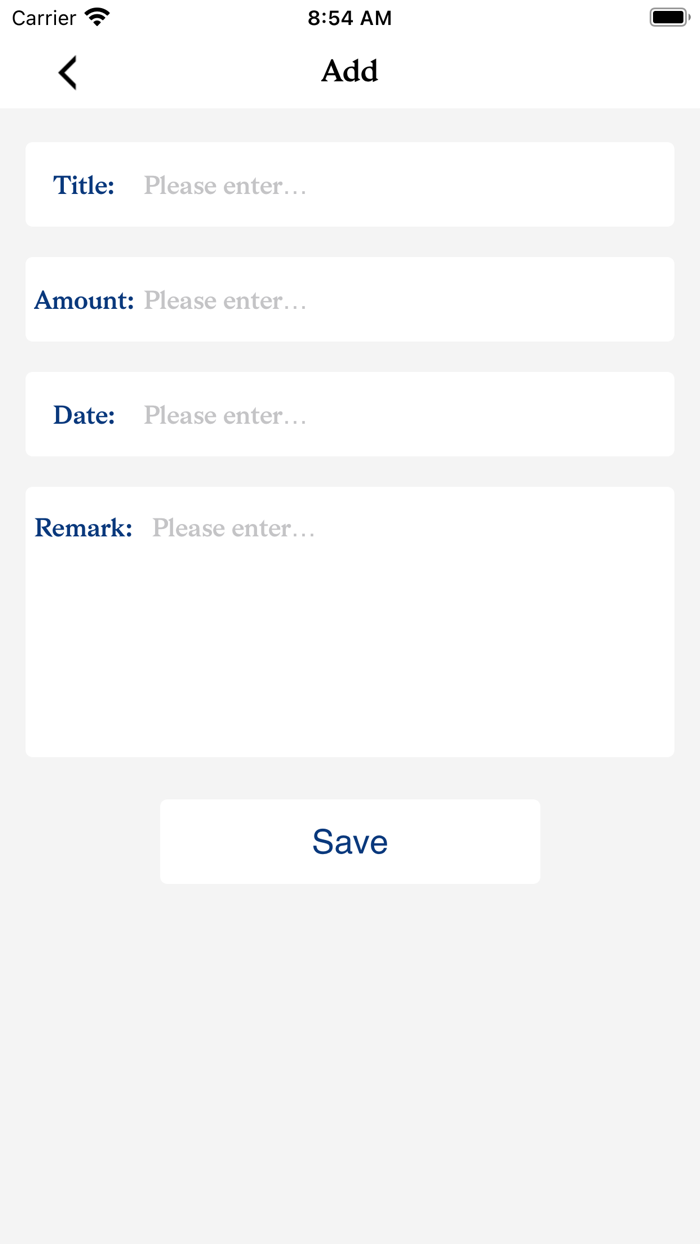The width and height of the screenshot is (700, 1244).
Task: Focus the Title input field
Action: click(x=400, y=185)
